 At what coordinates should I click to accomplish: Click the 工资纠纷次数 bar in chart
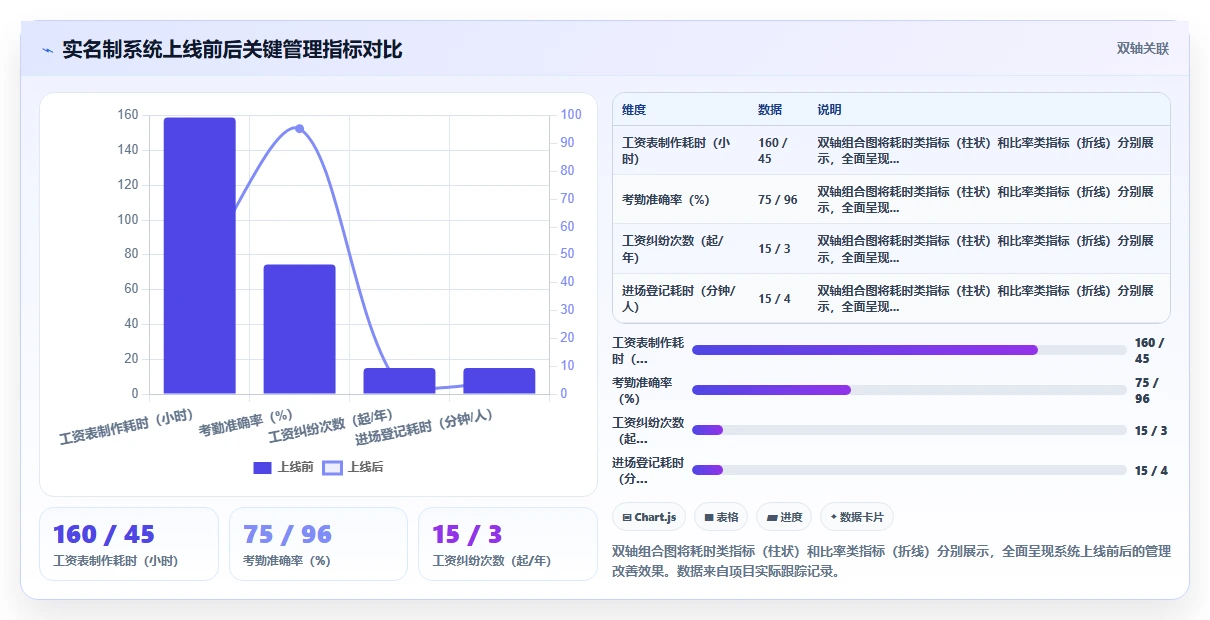[400, 381]
